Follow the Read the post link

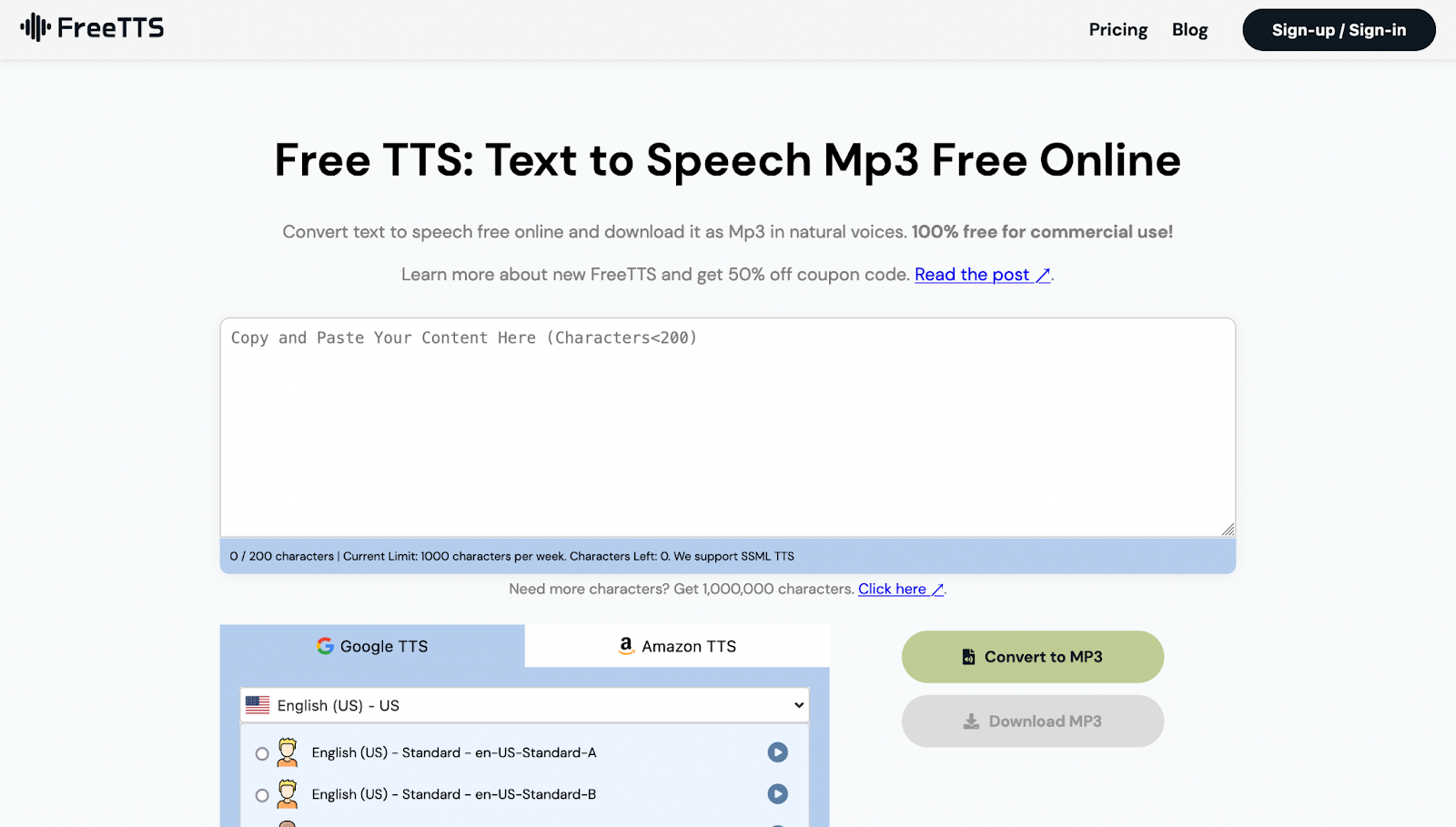pos(982,275)
